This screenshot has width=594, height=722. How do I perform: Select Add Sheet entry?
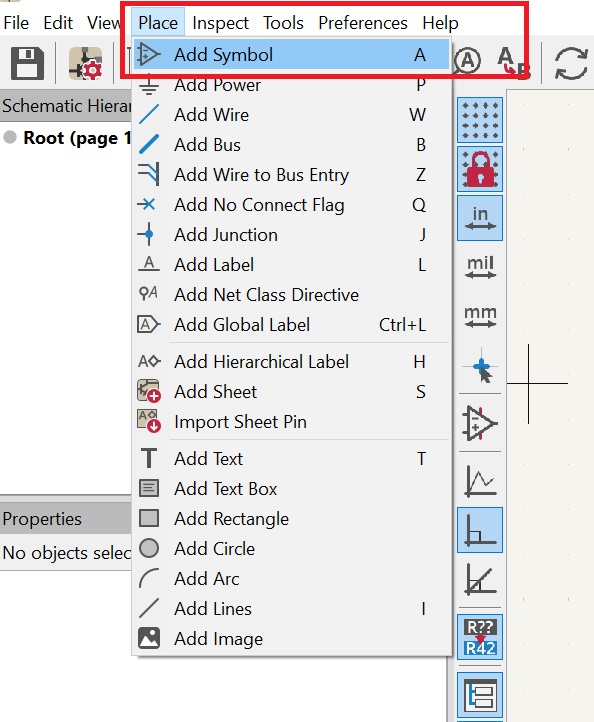291,391
